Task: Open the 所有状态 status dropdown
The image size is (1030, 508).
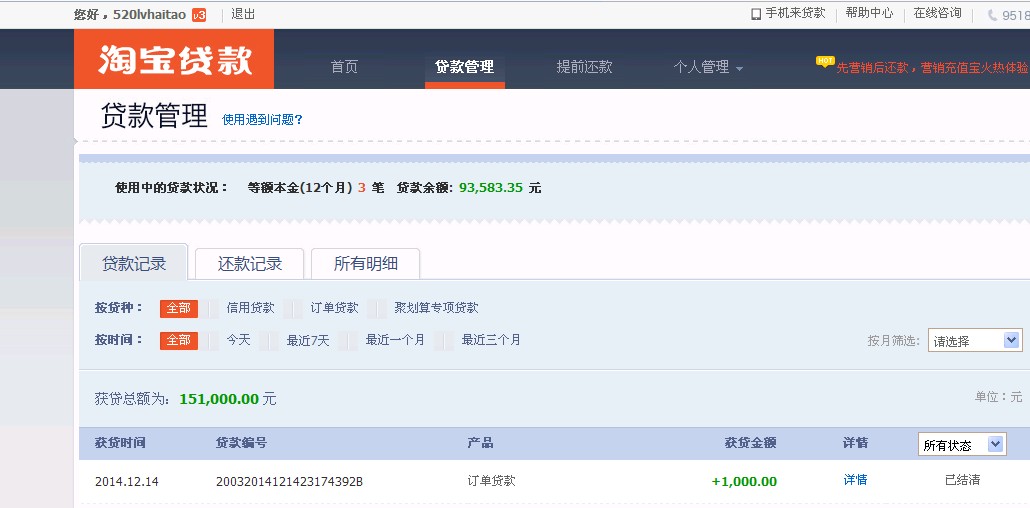Action: point(962,444)
